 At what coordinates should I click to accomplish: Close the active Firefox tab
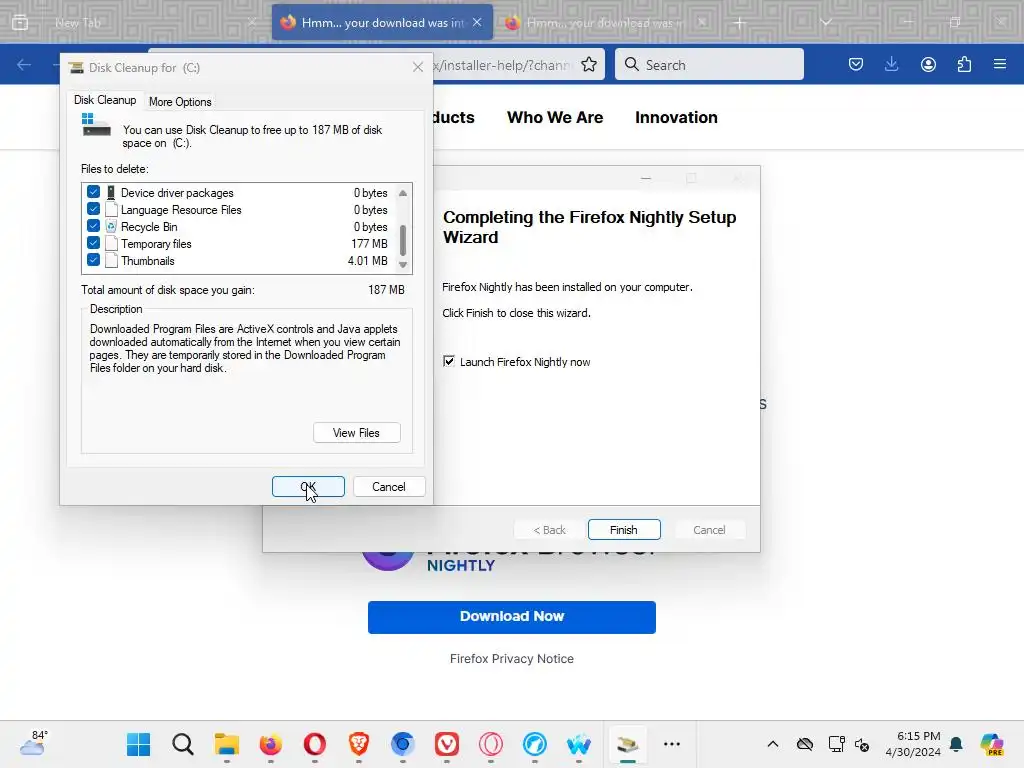coord(477,22)
